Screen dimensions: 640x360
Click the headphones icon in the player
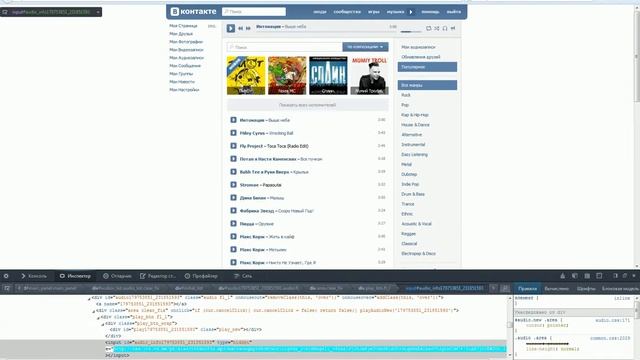pyautogui.click(x=445, y=28)
